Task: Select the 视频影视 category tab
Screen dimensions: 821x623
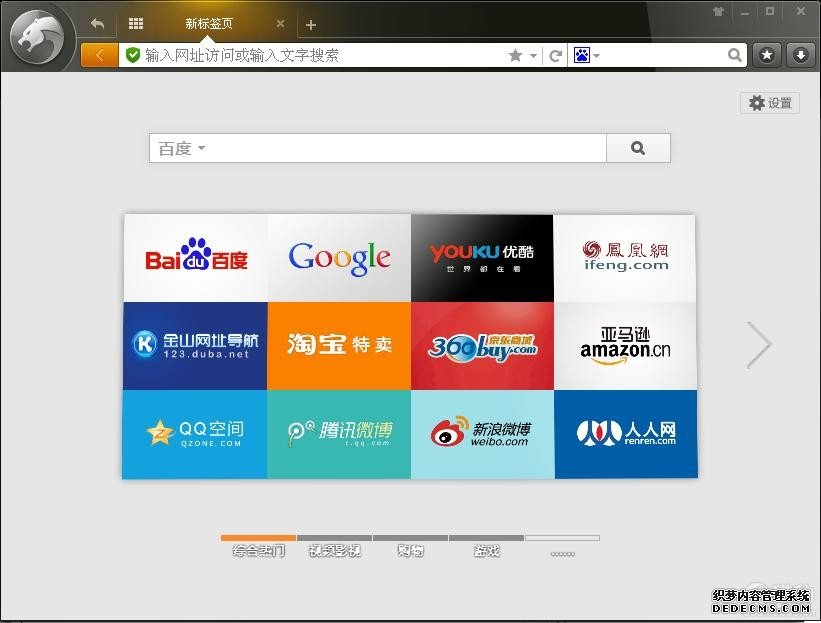Action: click(335, 547)
